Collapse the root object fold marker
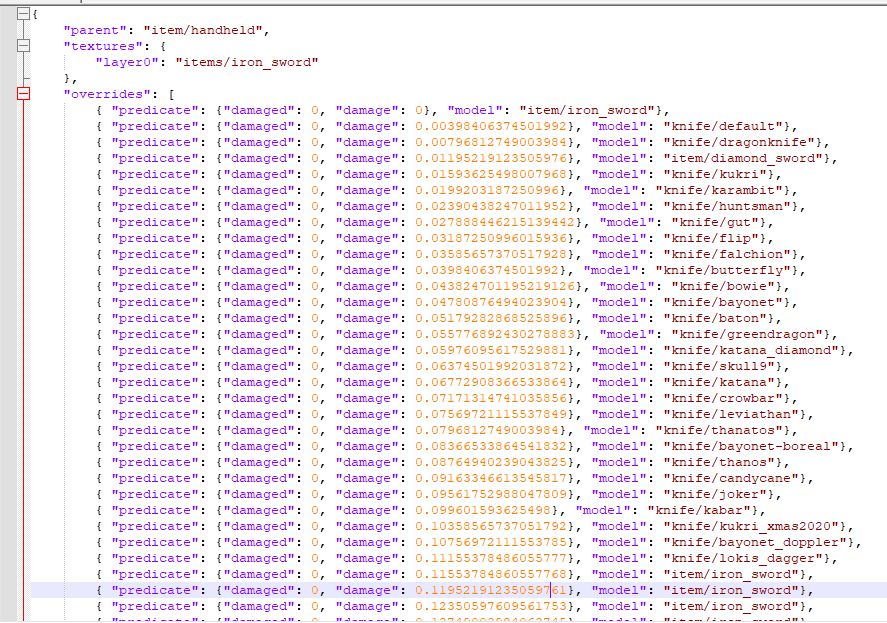This screenshot has width=887, height=623. (23, 14)
